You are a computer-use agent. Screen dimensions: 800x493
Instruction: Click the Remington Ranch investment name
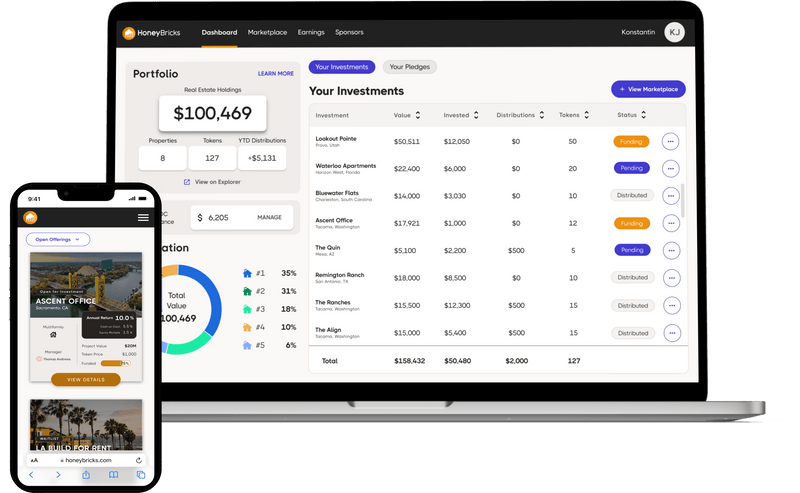pyautogui.click(x=340, y=275)
